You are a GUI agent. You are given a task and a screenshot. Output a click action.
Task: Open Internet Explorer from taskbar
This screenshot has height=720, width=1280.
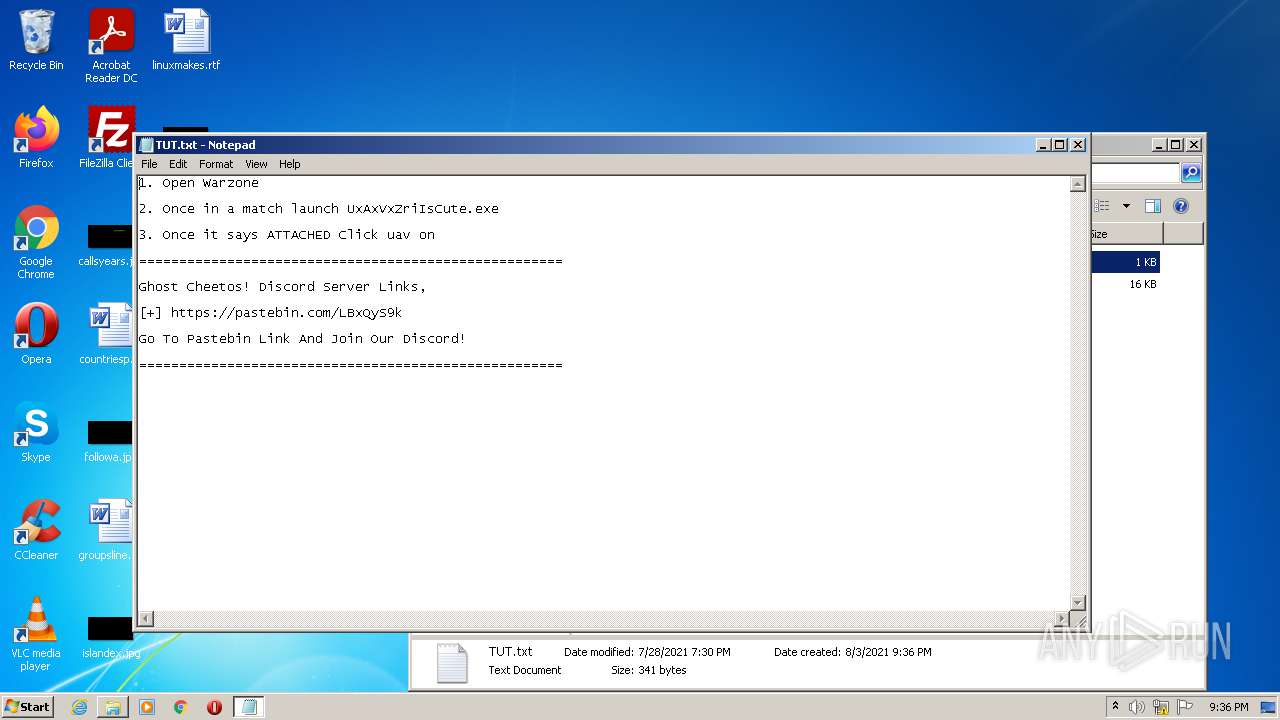click(x=79, y=707)
